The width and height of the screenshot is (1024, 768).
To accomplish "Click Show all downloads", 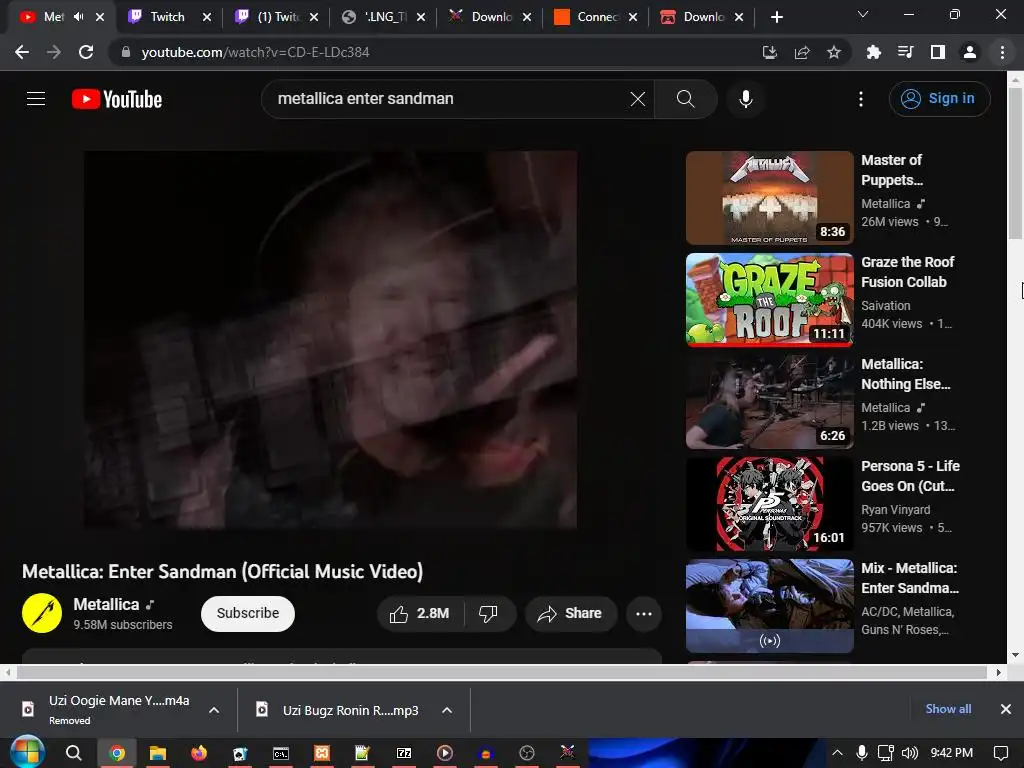I will click(948, 709).
